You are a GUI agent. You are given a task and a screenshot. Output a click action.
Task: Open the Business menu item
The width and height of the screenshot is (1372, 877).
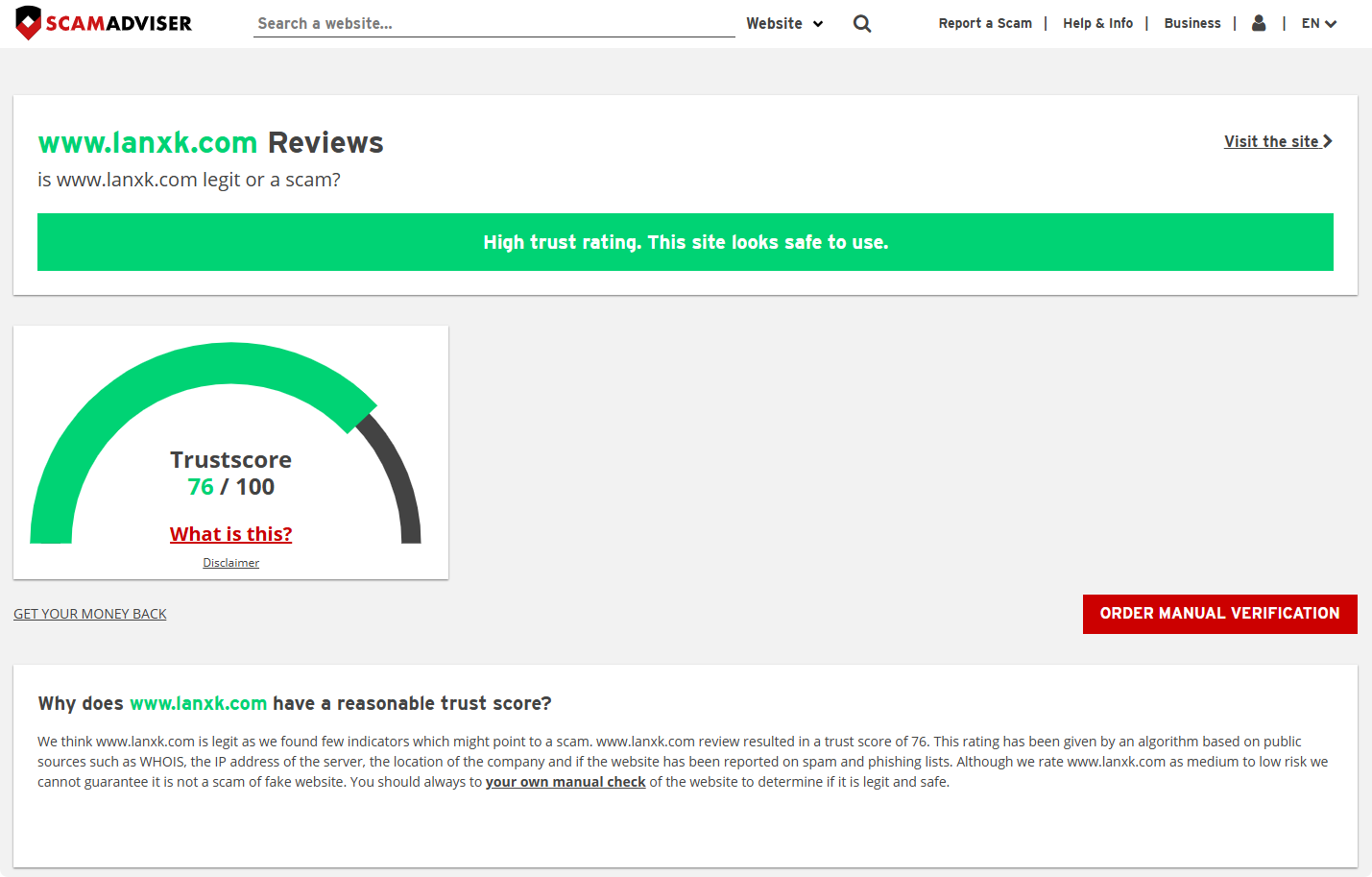[x=1192, y=23]
